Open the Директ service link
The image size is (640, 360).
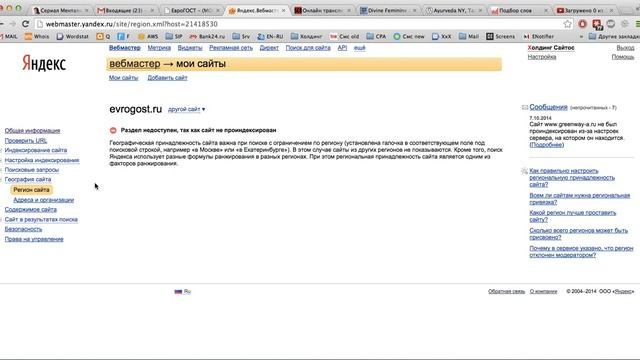pos(269,48)
